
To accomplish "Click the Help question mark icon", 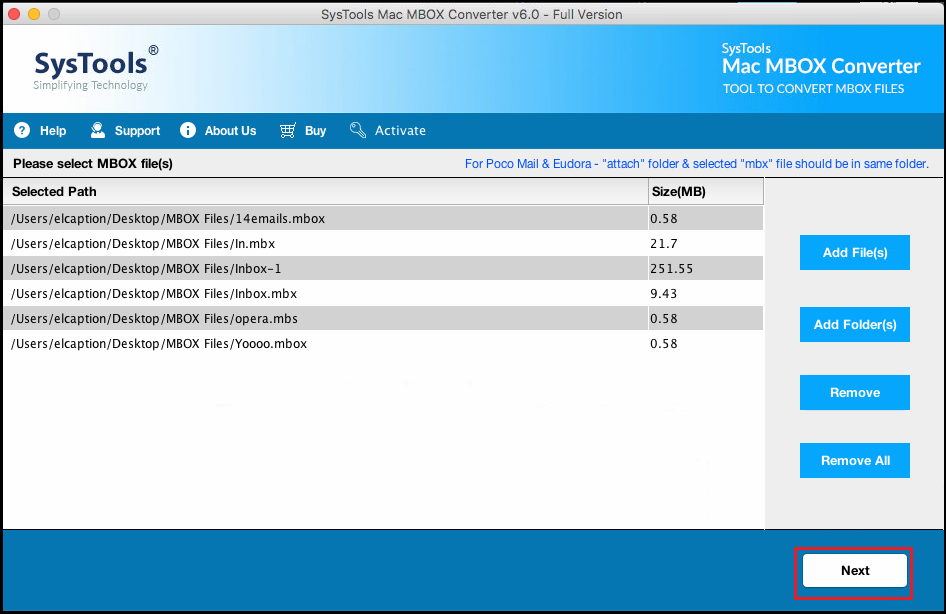I will tap(22, 130).
